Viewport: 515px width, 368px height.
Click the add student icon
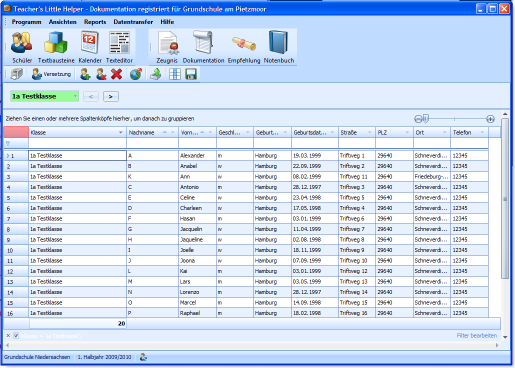coord(85,74)
